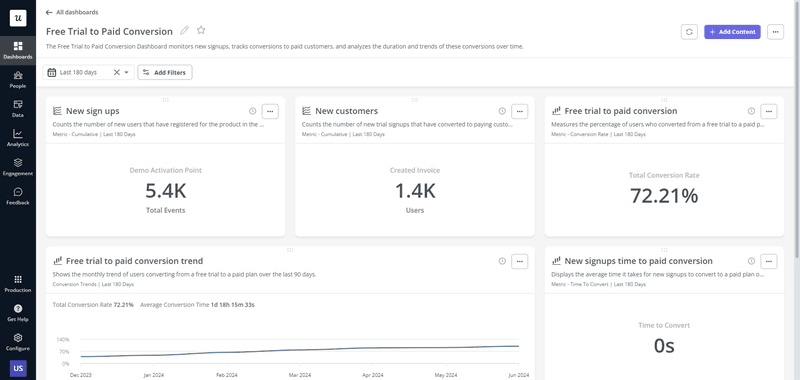Grab the drag handle on New customers card
Viewport: 800px width, 380px height.
click(x=415, y=99)
